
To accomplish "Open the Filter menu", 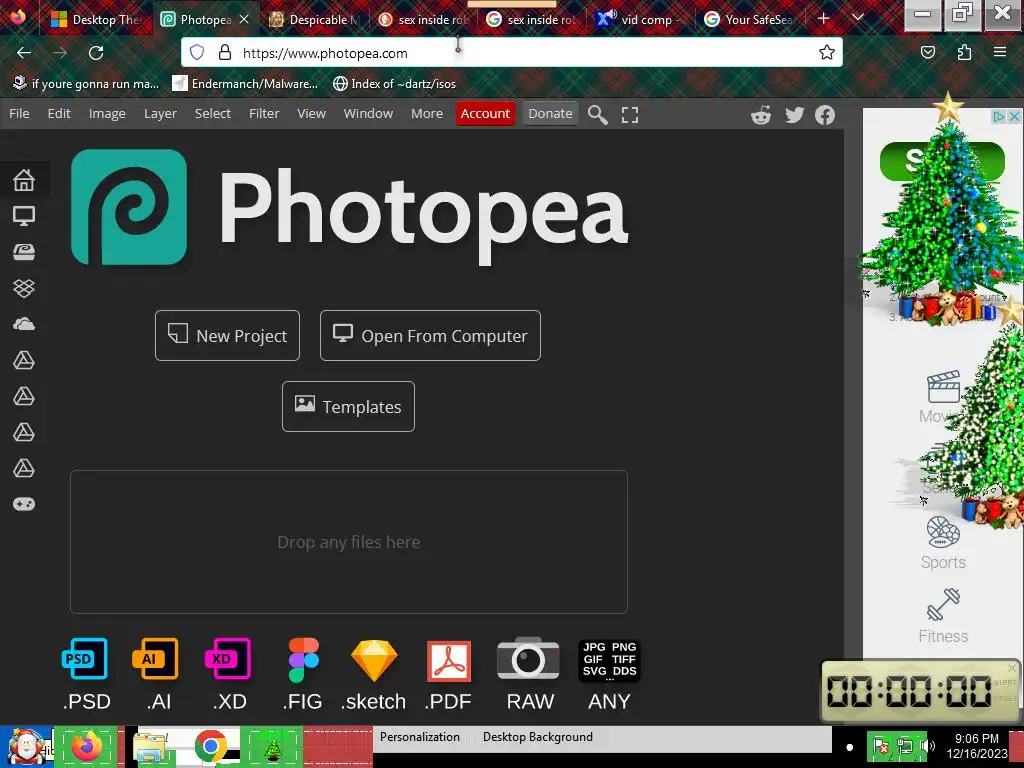I will 264,114.
